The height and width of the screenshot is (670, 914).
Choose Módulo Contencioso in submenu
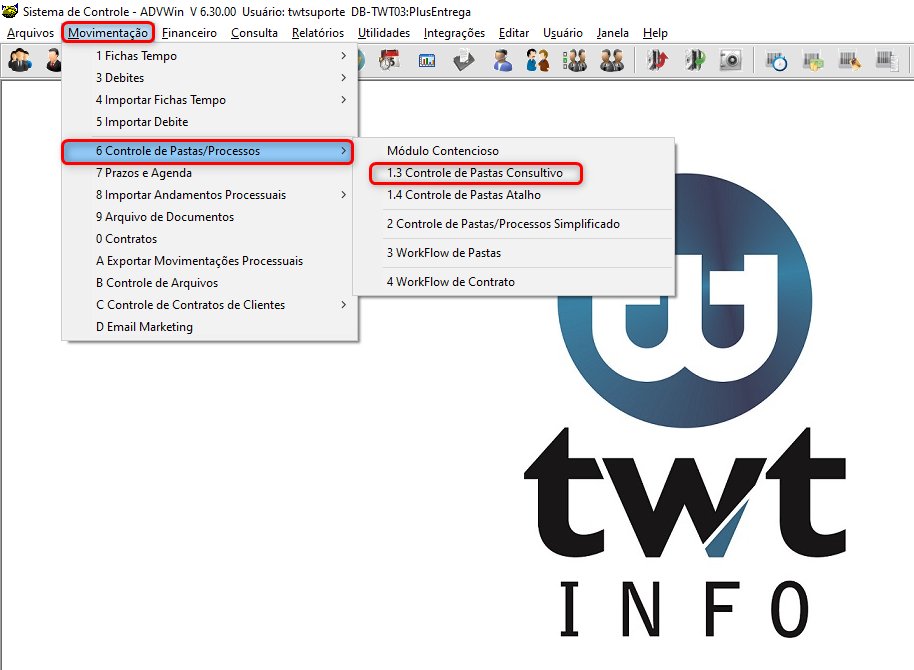point(514,150)
